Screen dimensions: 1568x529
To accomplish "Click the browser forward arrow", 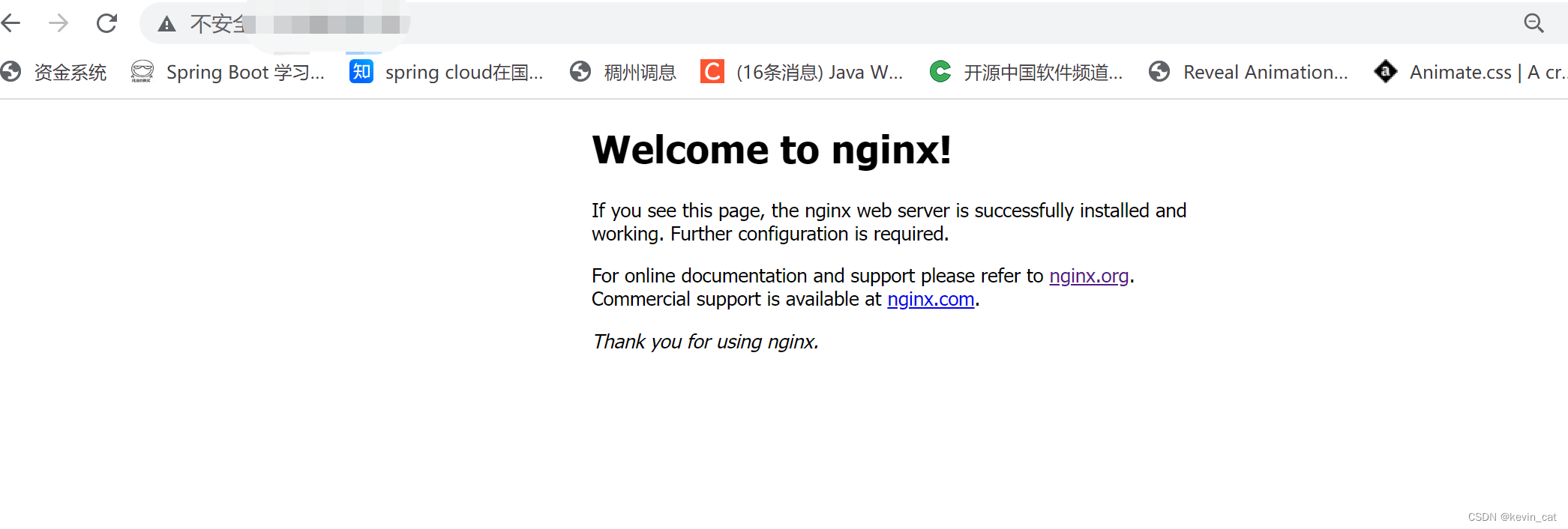I will pos(58,23).
